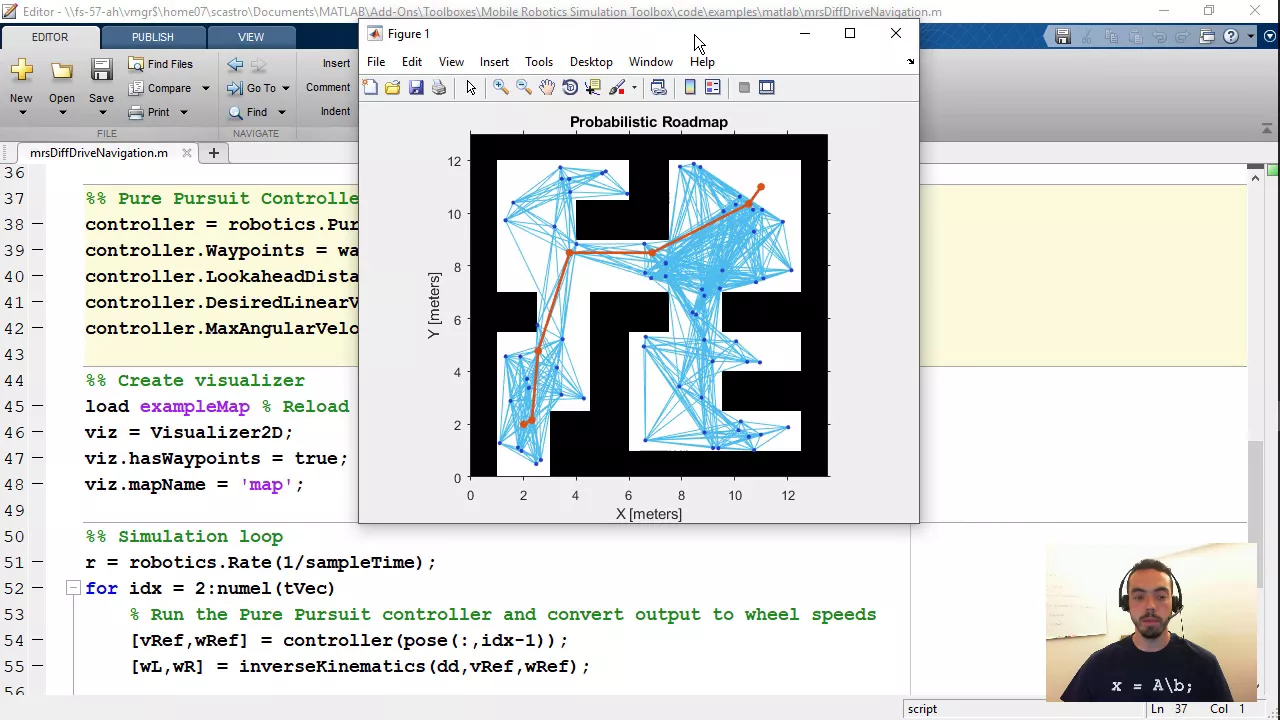Select Pan hand tool in Figure 1
The width and height of the screenshot is (1280, 720).
tap(547, 88)
